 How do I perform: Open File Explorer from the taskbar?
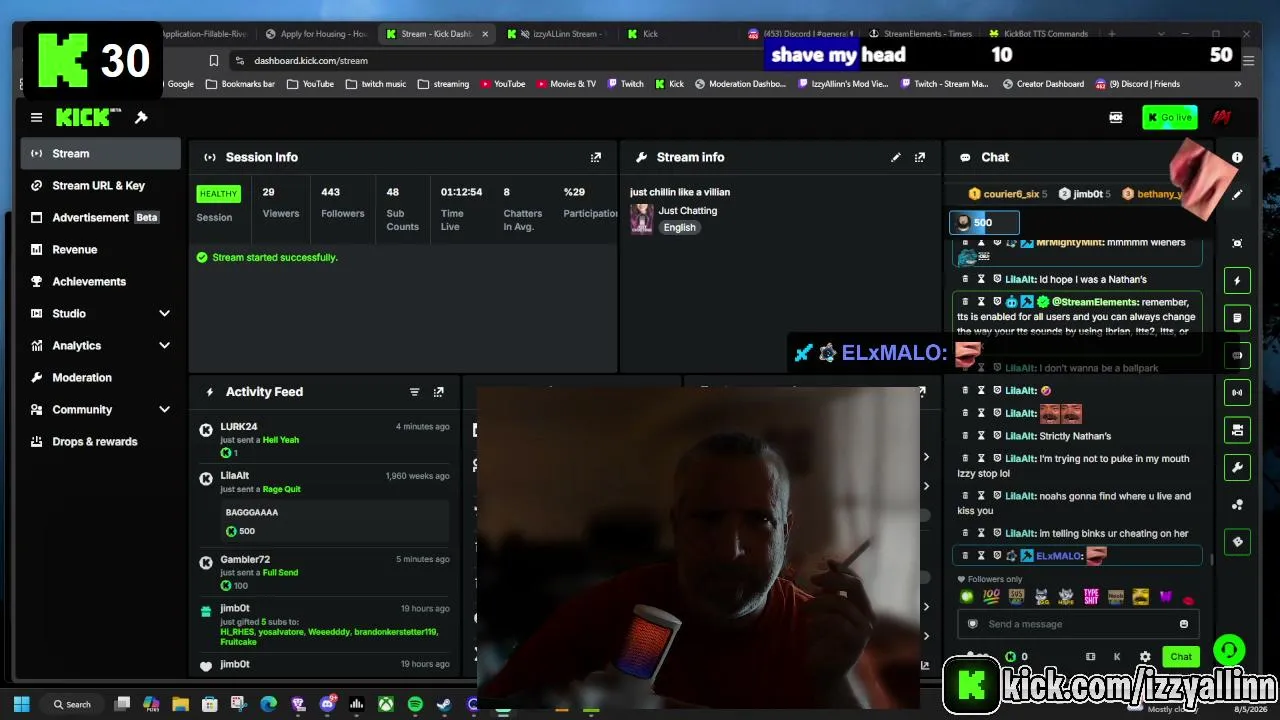[x=180, y=704]
